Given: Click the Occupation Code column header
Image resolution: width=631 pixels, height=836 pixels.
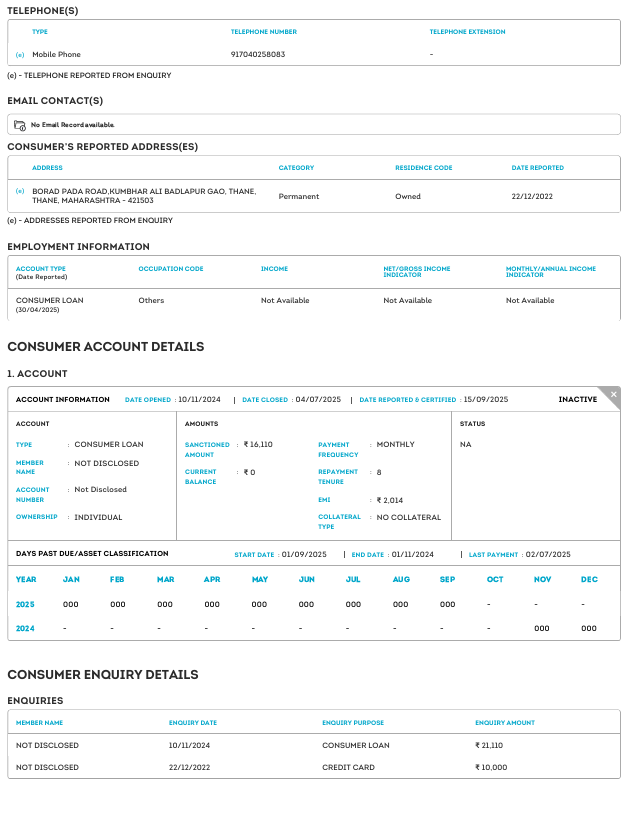Looking at the screenshot, I should pyautogui.click(x=171, y=269).
